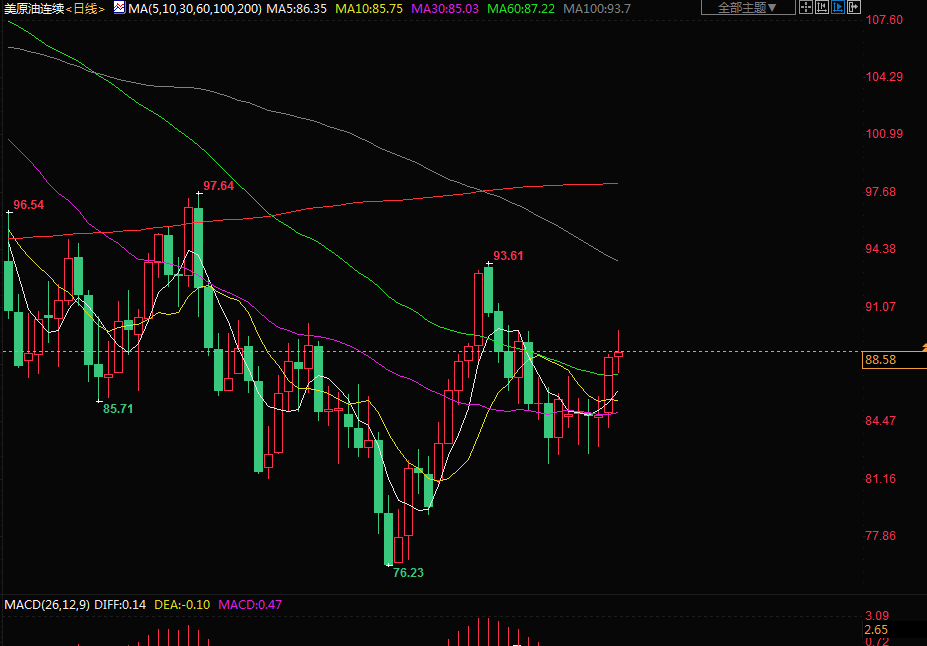Click the MACD(26,12,9) indicator title

(46, 604)
